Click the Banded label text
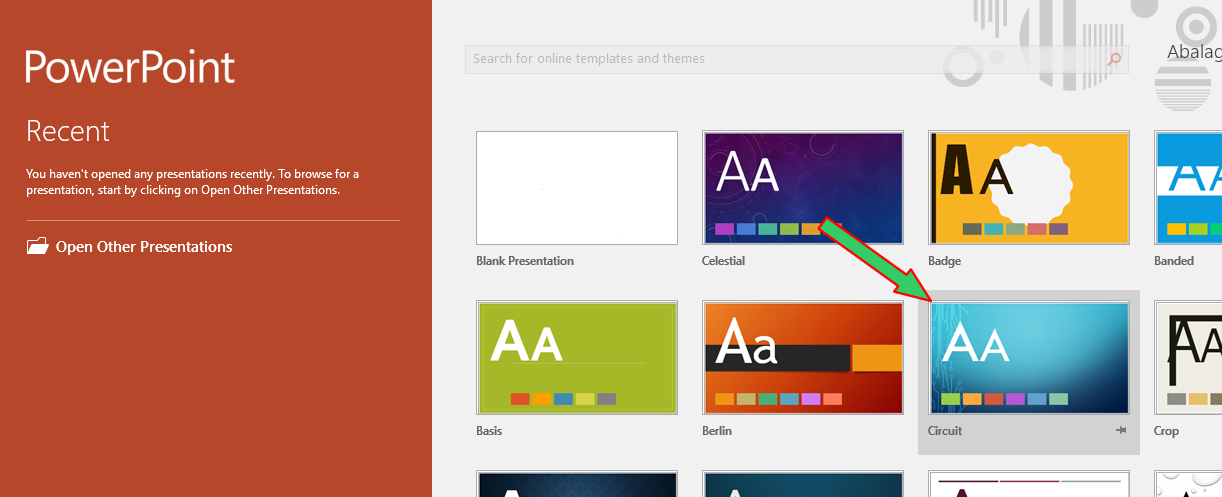Image resolution: width=1222 pixels, height=497 pixels. coord(1174,261)
